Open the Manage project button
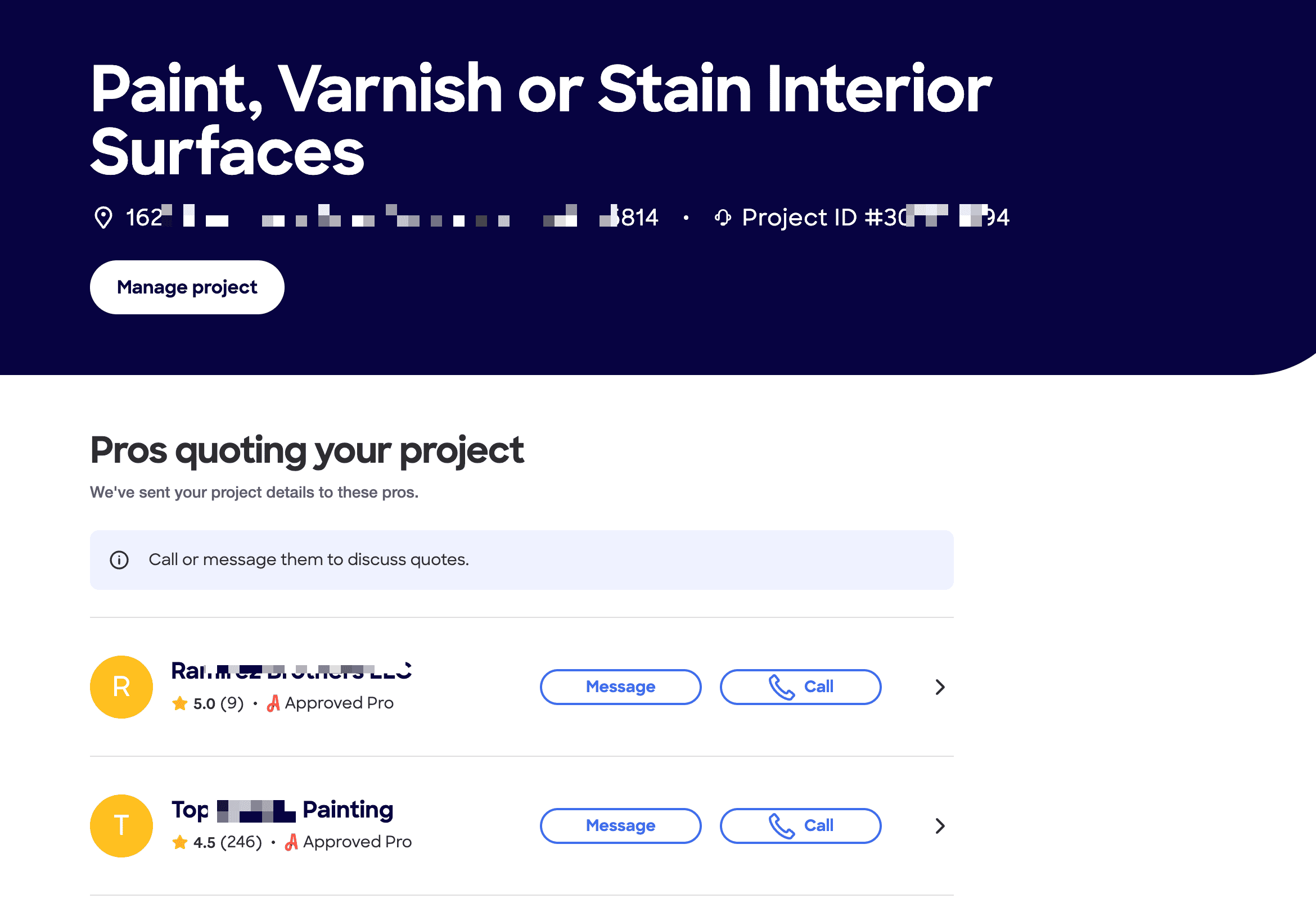This screenshot has width=1316, height=903. point(187,288)
